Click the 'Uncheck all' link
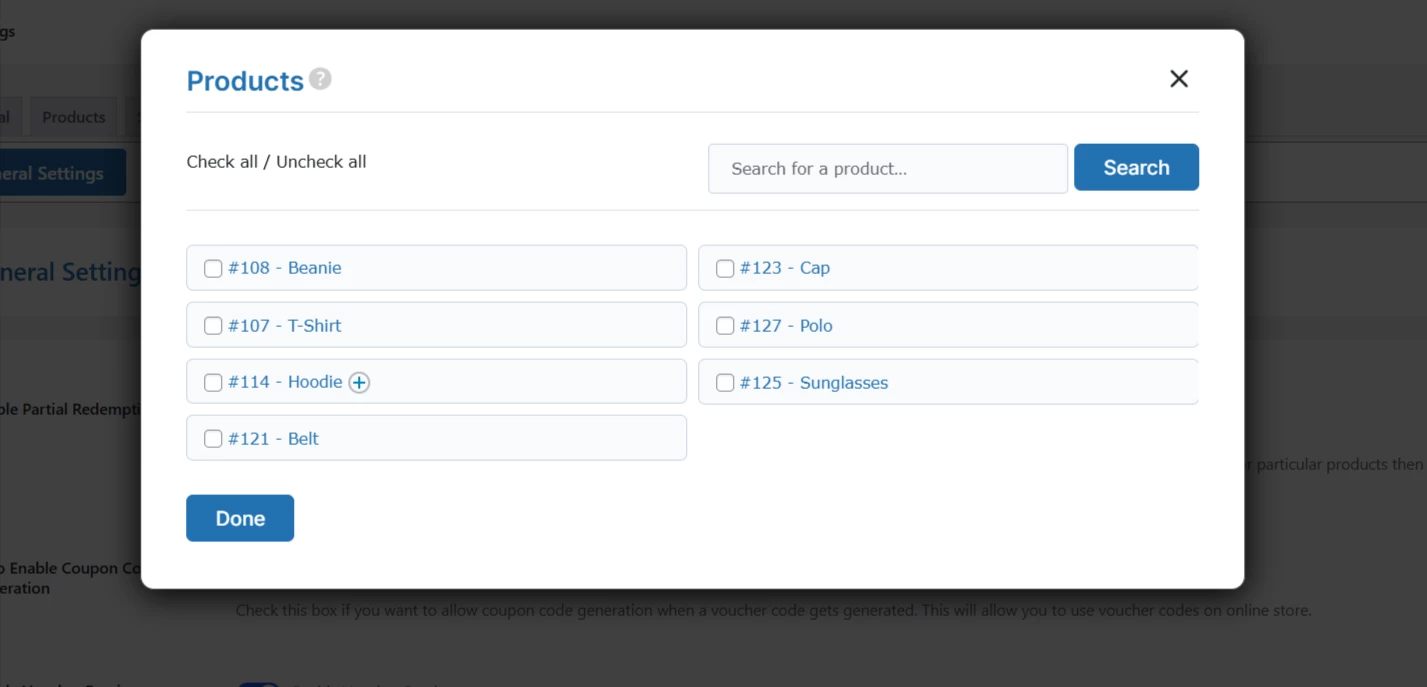1427x687 pixels. [321, 162]
